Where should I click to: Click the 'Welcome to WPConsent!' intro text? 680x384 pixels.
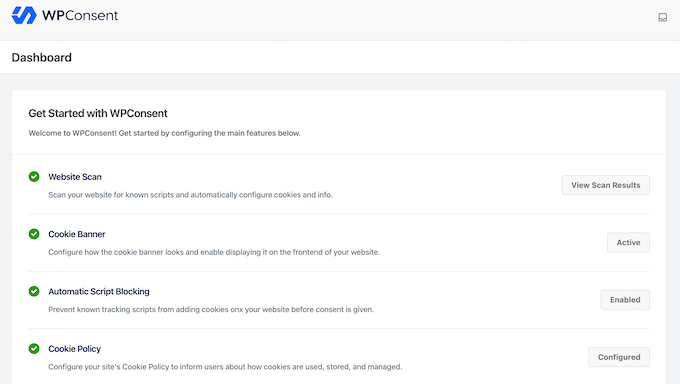pos(164,133)
